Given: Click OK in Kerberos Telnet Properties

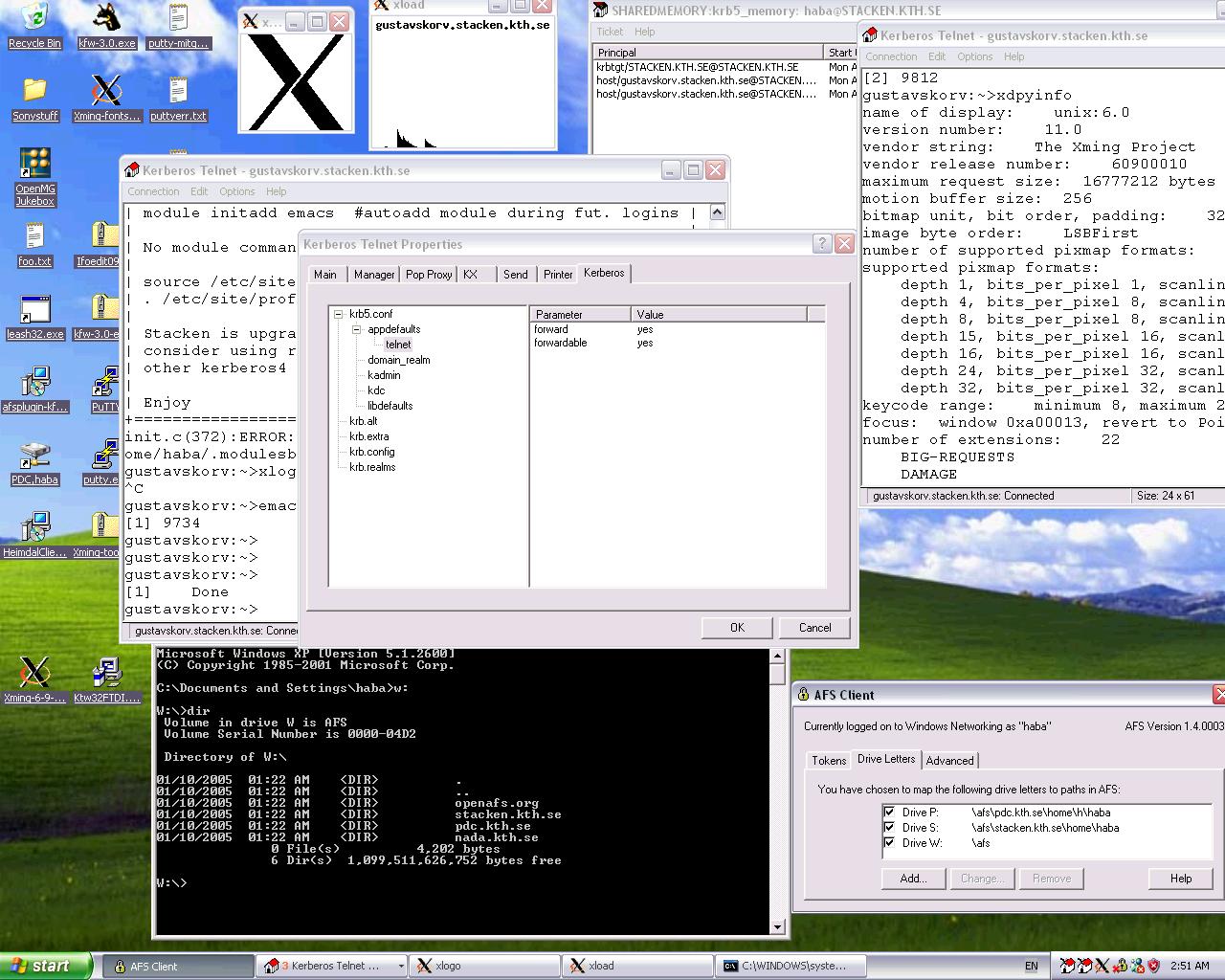Looking at the screenshot, I should (737, 628).
